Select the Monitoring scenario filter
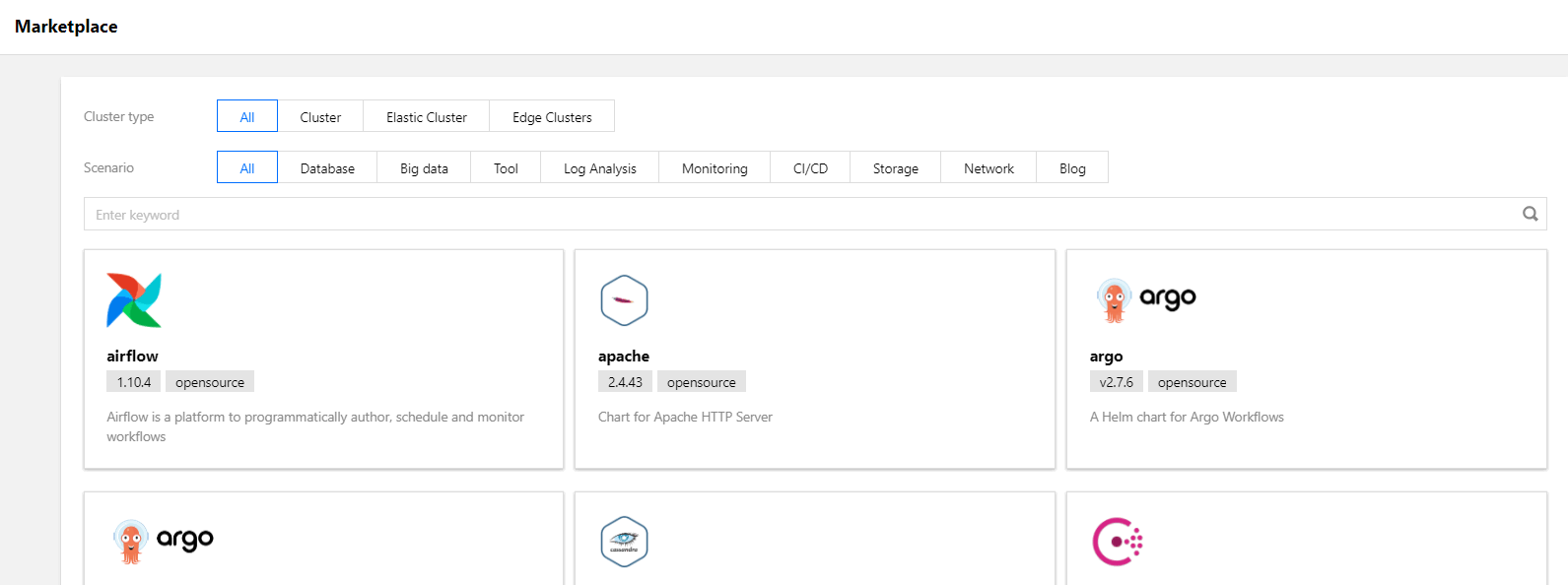This screenshot has height=585, width=1568. (715, 167)
